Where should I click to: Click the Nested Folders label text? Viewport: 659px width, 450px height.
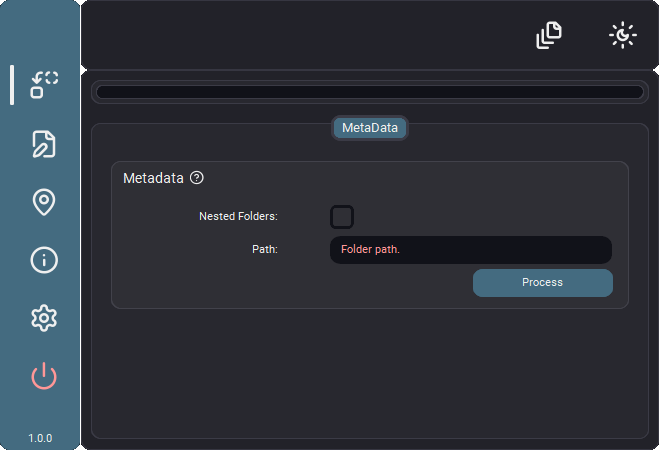tap(238, 216)
